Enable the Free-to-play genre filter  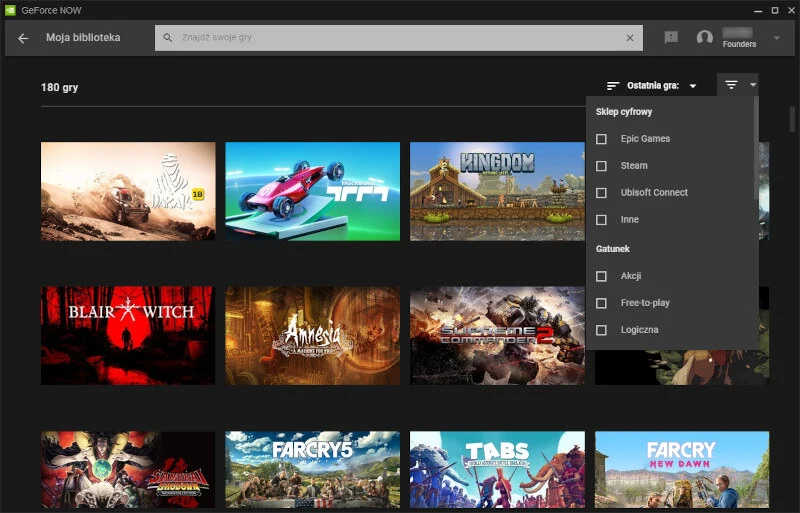(602, 303)
